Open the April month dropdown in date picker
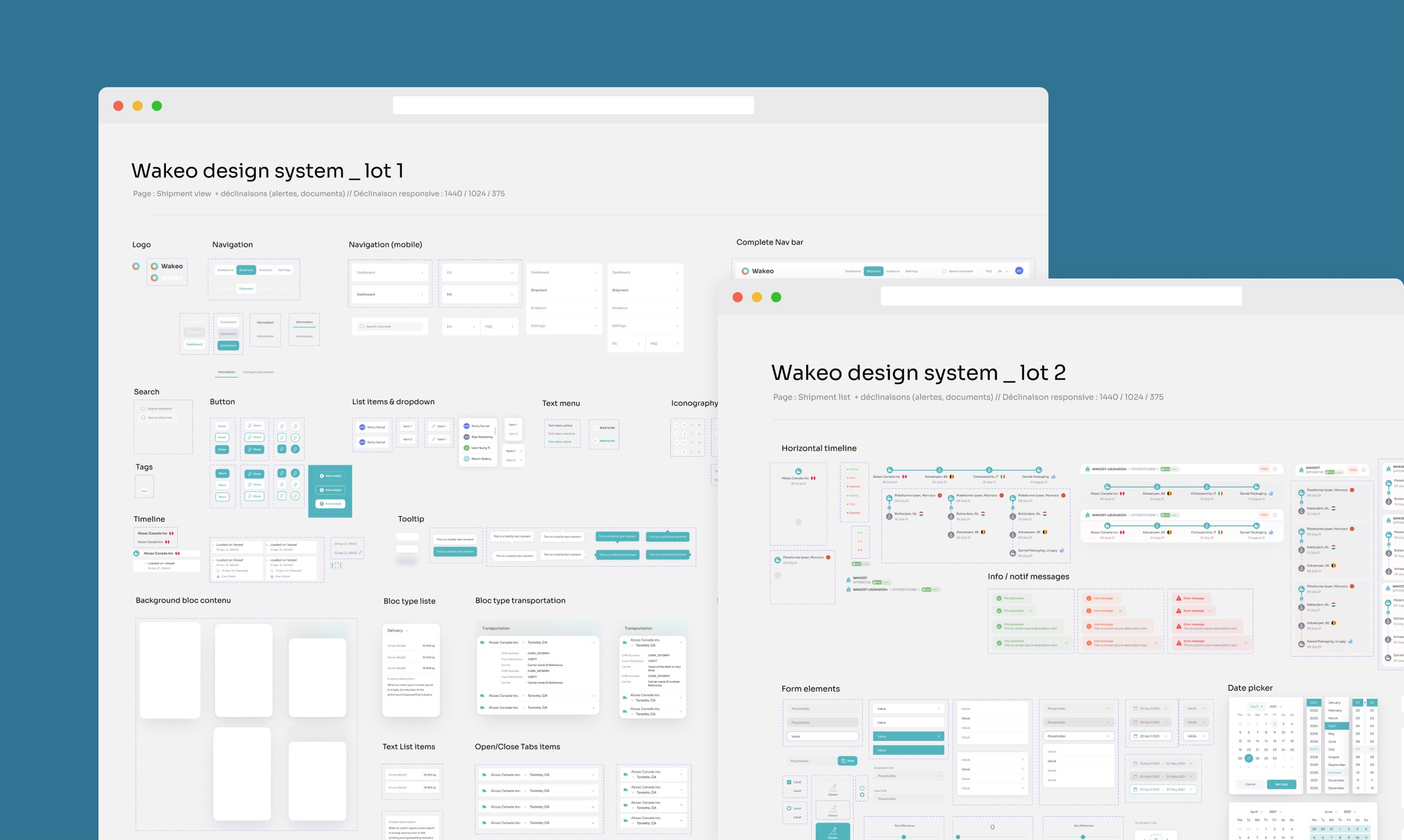This screenshot has width=1404, height=840. (x=1257, y=706)
